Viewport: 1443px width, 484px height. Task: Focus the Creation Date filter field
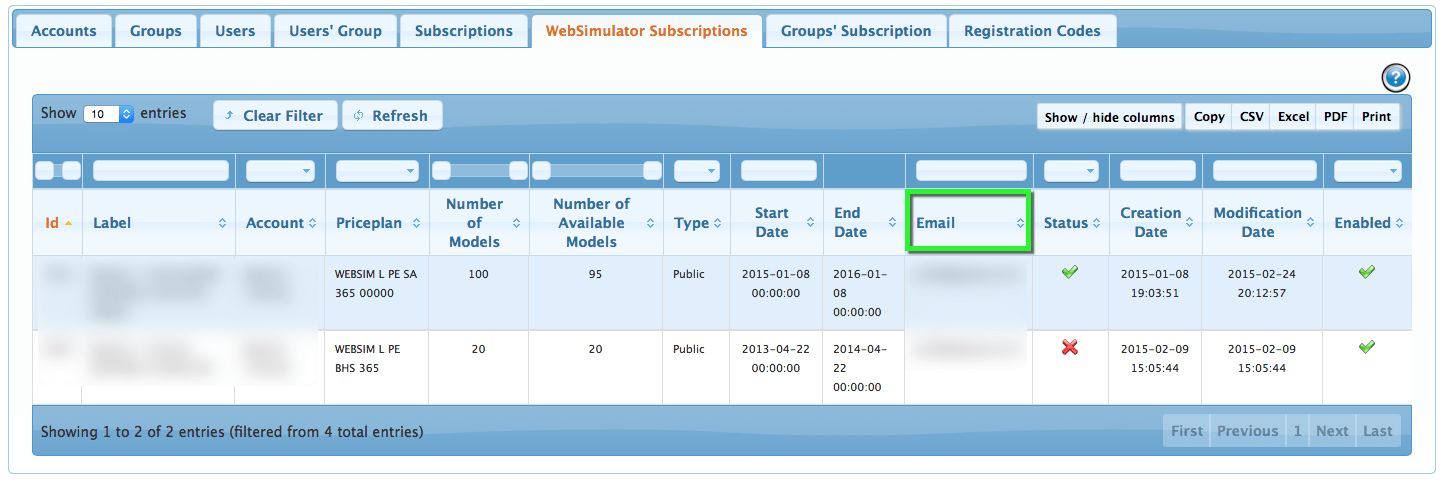(x=1157, y=171)
